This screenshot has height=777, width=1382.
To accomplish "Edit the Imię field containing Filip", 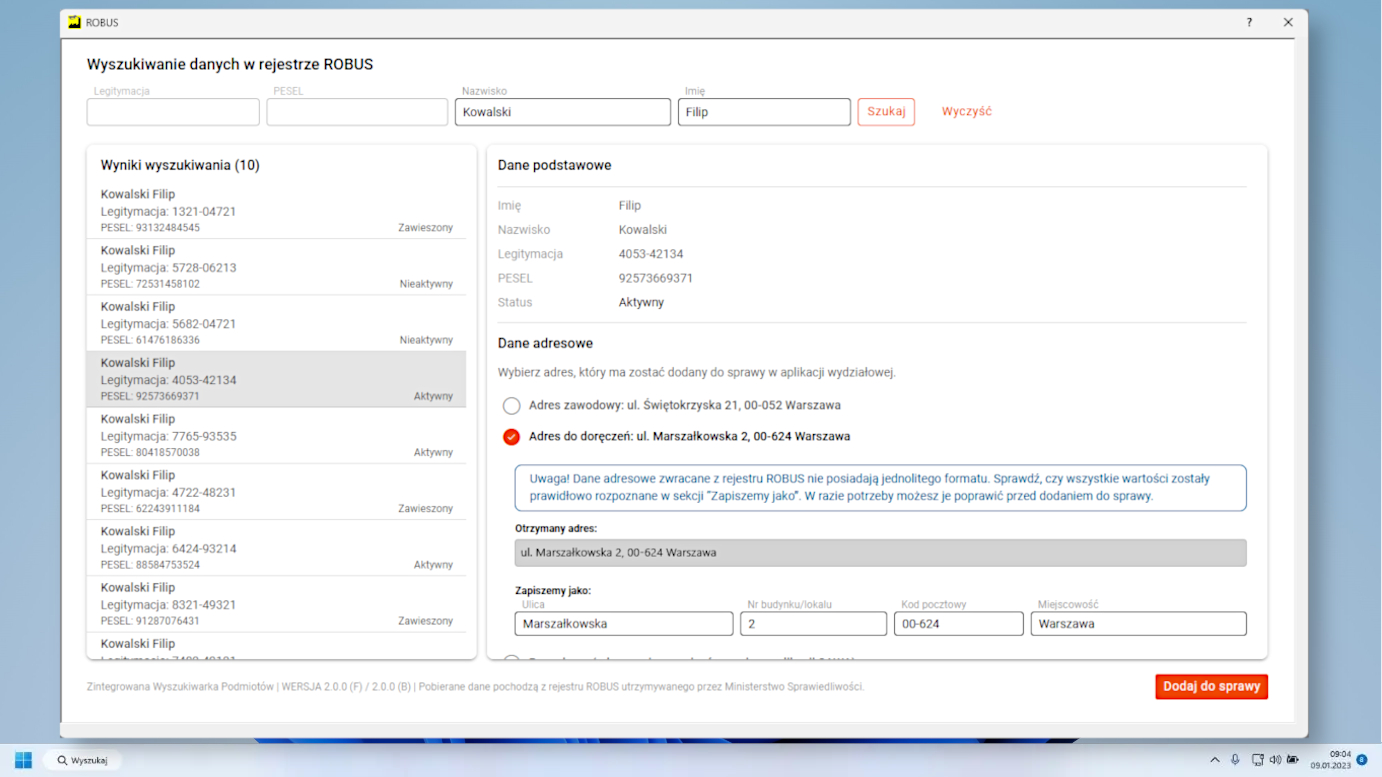I will (764, 112).
